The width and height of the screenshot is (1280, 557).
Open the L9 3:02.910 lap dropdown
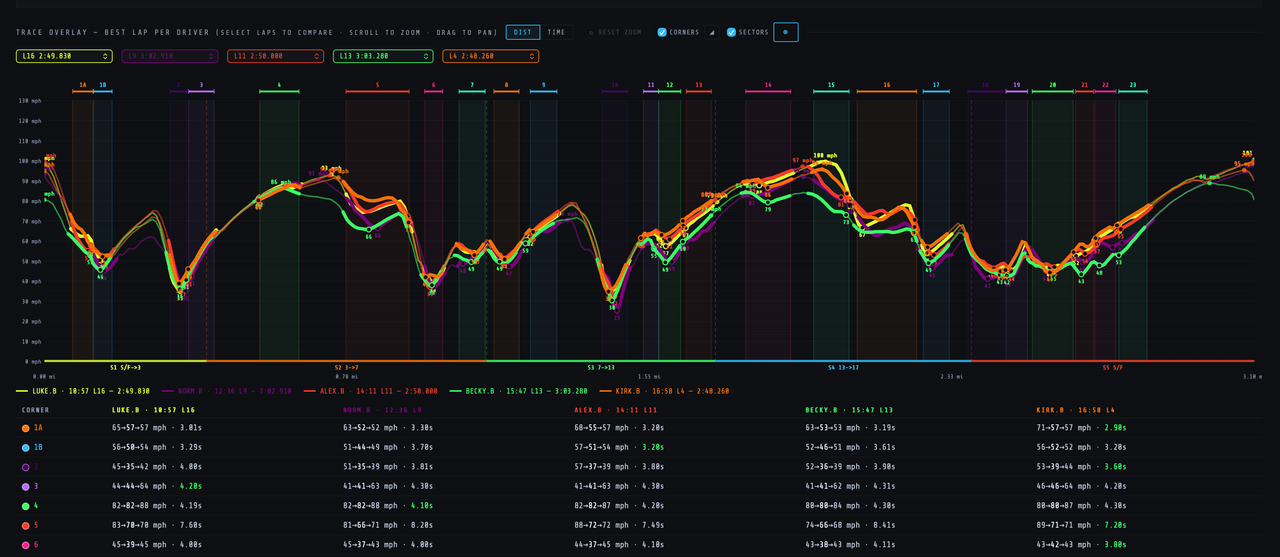click(170, 57)
